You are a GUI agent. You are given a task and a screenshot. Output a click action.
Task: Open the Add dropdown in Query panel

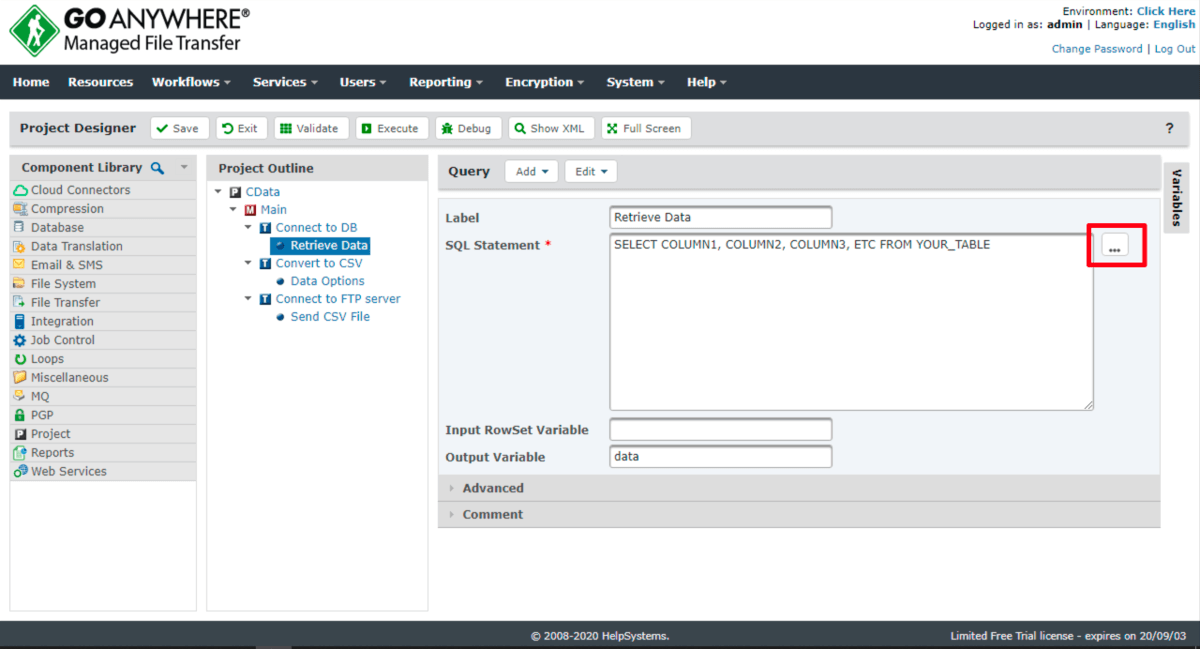coord(532,171)
